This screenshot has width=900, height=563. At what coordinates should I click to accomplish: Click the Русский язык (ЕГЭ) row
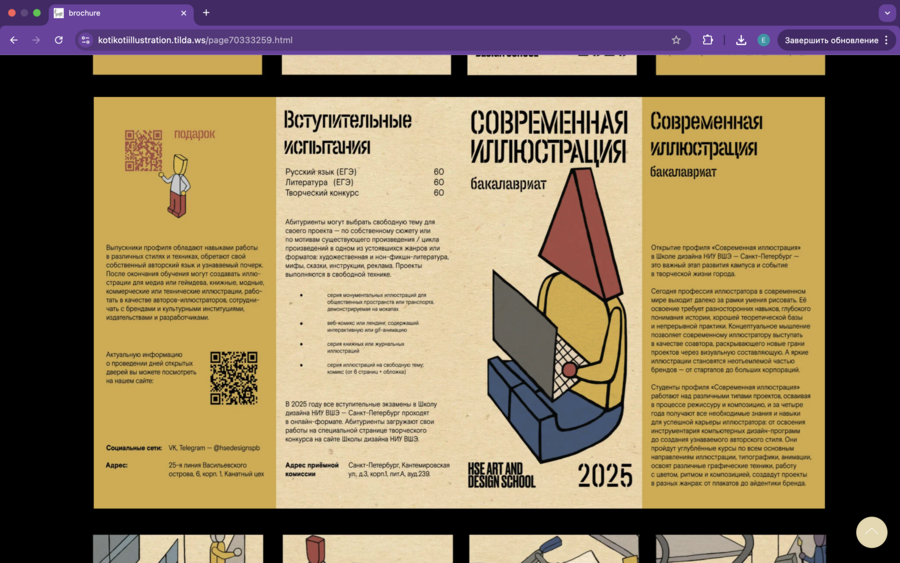click(x=364, y=172)
